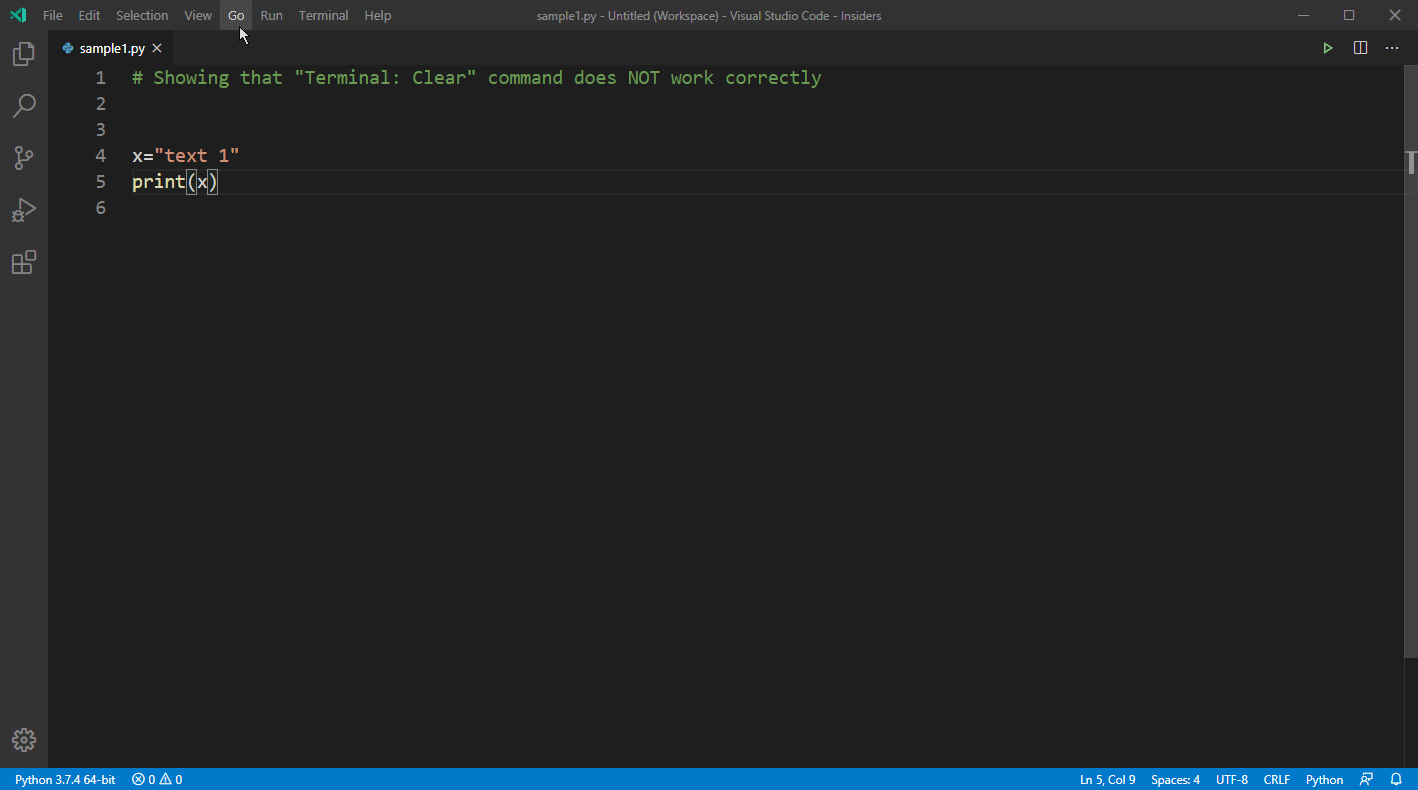Click line number 6 in the gutter
The image size is (1418, 790).
[100, 208]
